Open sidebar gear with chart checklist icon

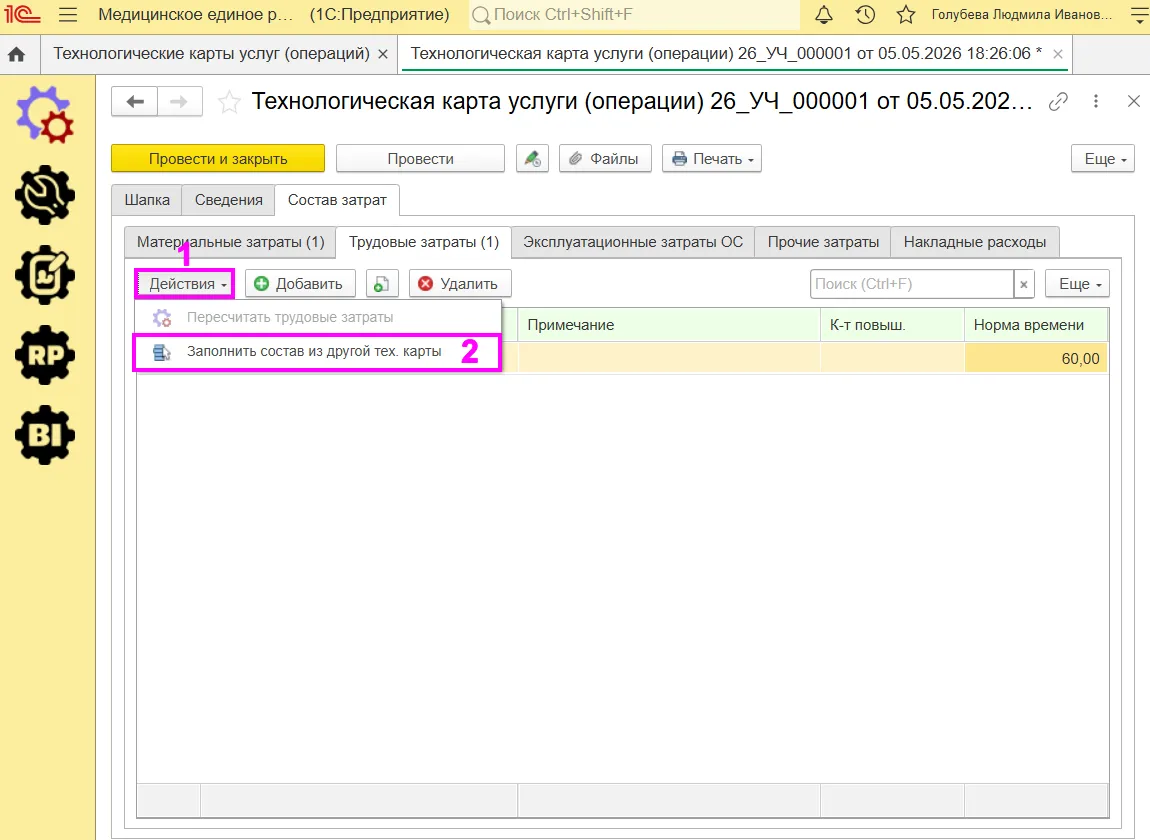coord(45,275)
